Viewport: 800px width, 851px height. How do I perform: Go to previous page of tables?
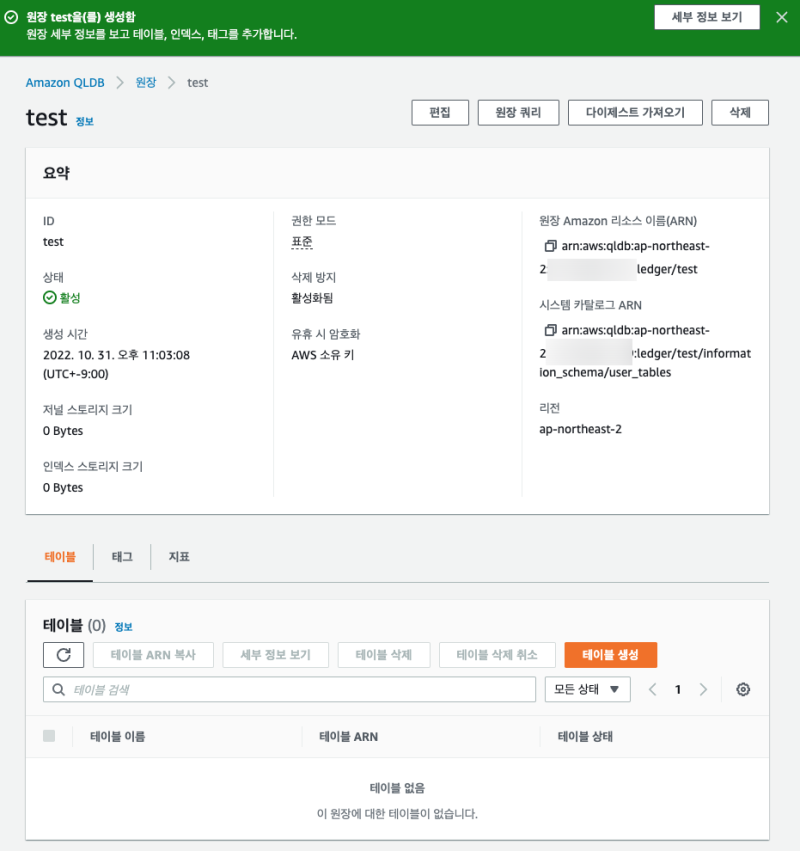coord(653,689)
